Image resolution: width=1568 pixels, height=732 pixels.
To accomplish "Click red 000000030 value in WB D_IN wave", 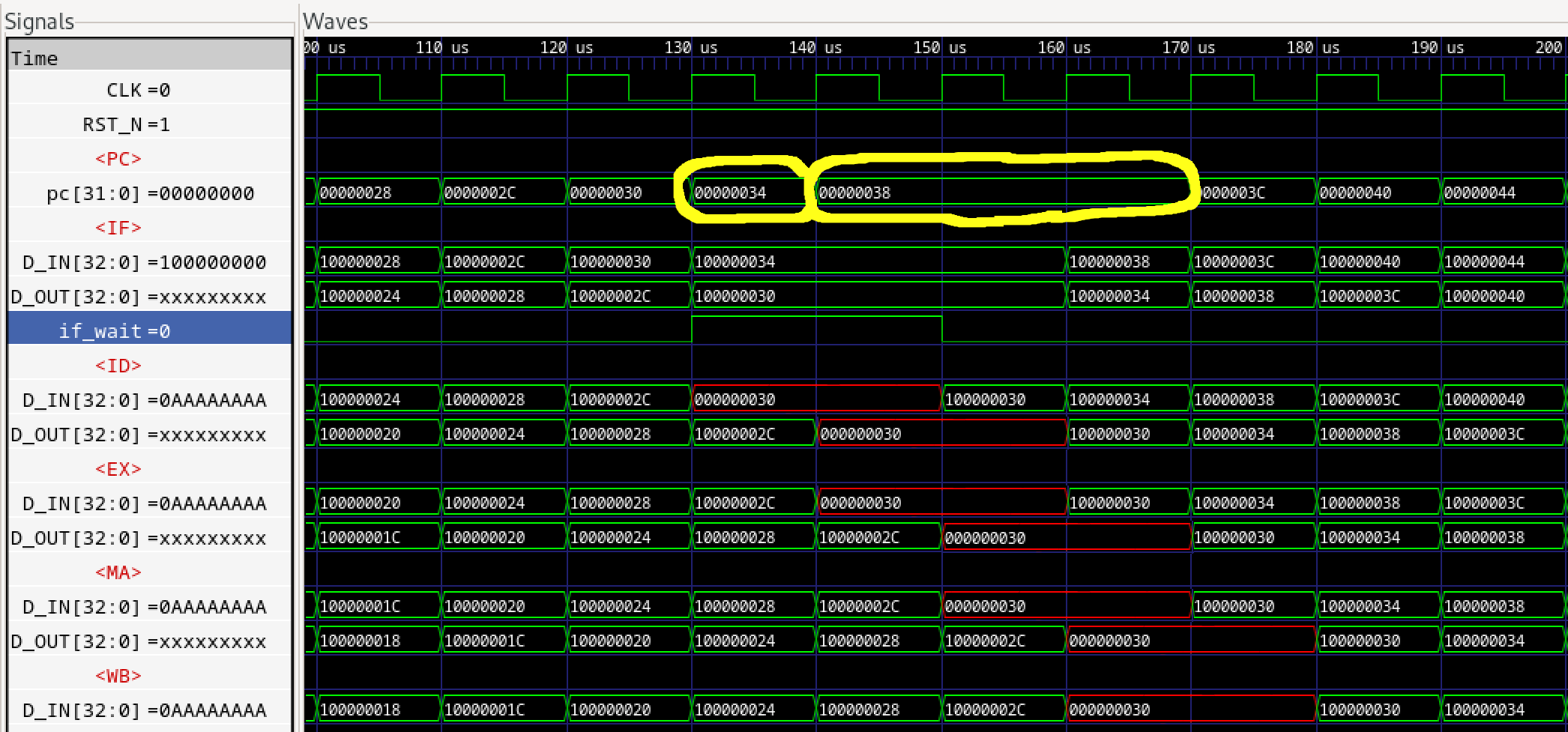I will (1109, 710).
